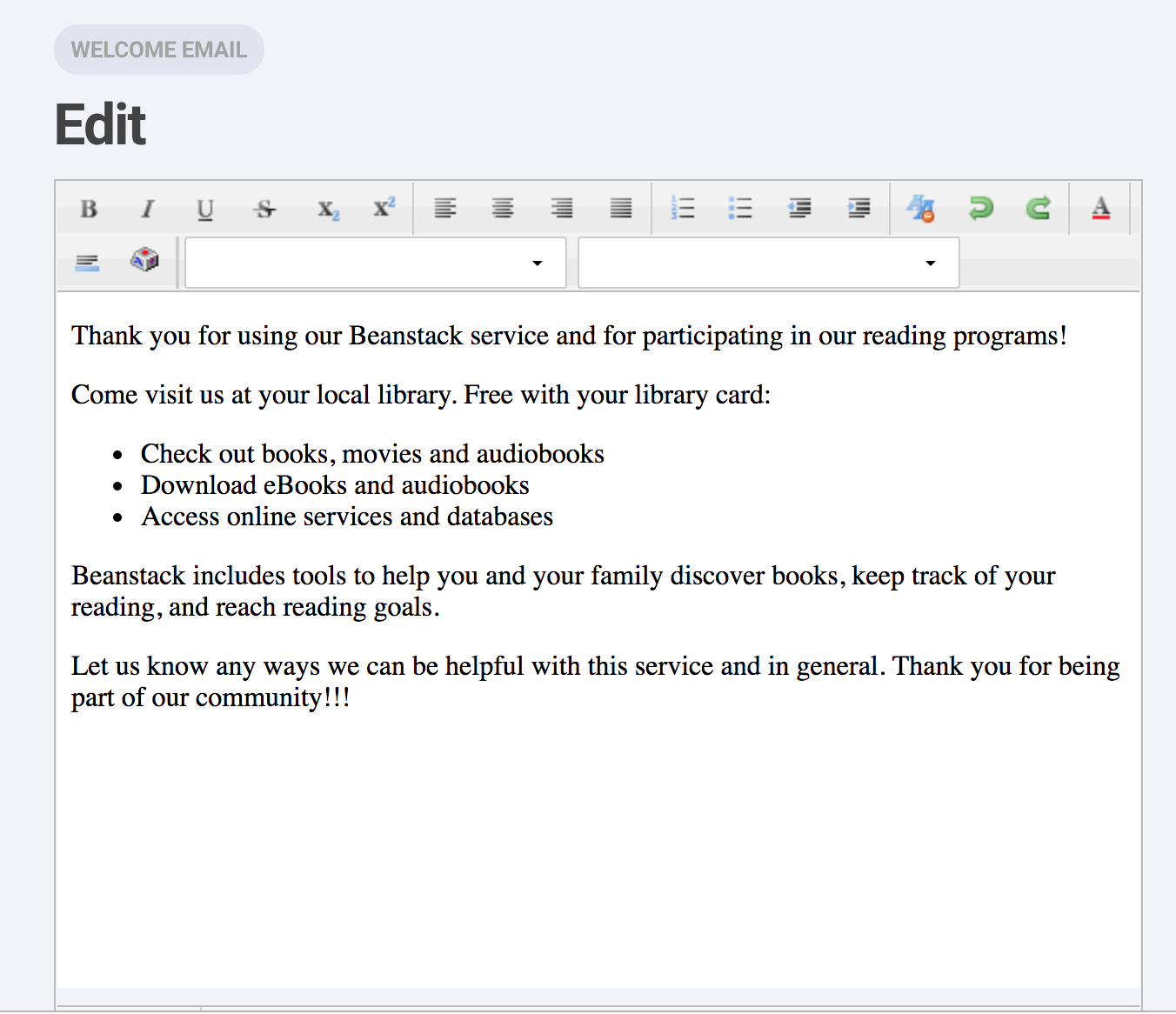1176x1014 pixels.
Task: Redo the last change
Action: coord(1039,209)
